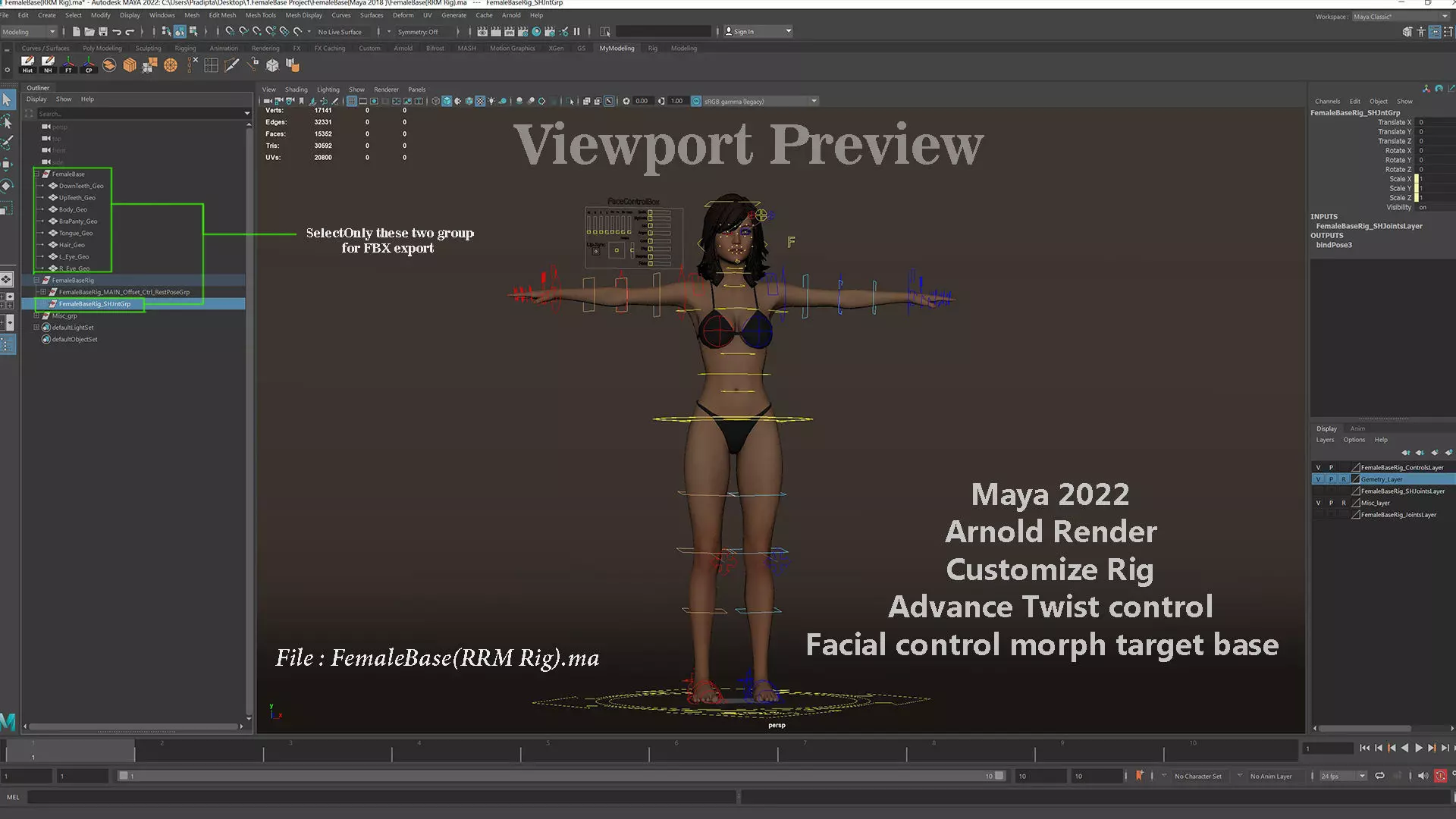Image resolution: width=1456 pixels, height=819 pixels.
Task: Click the Redo arrow icon
Action: point(130,31)
